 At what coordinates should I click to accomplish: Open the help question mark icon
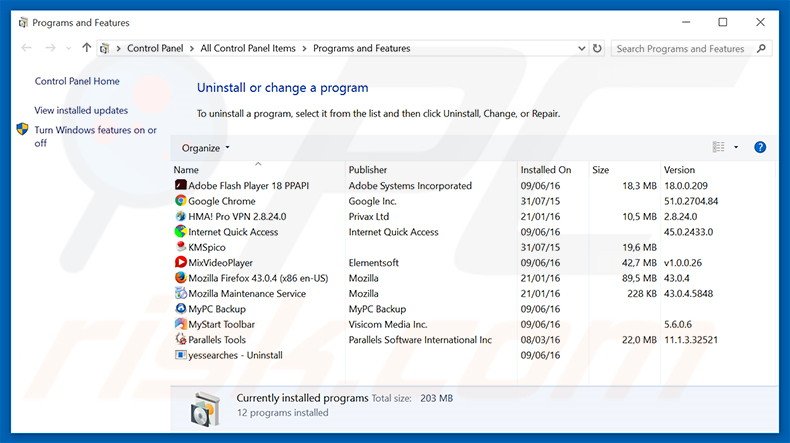[x=760, y=147]
